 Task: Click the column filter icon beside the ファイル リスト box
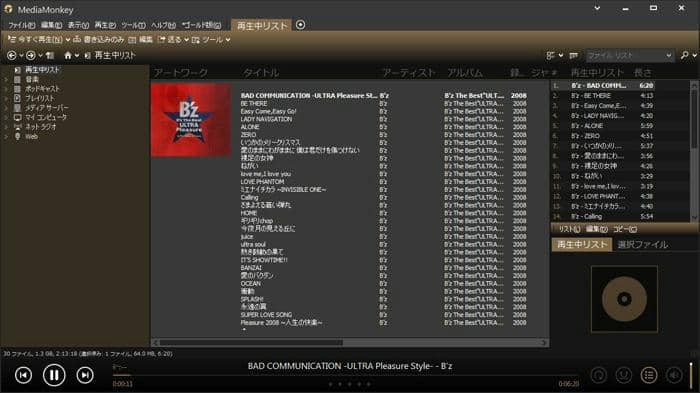pyautogui.click(x=574, y=55)
